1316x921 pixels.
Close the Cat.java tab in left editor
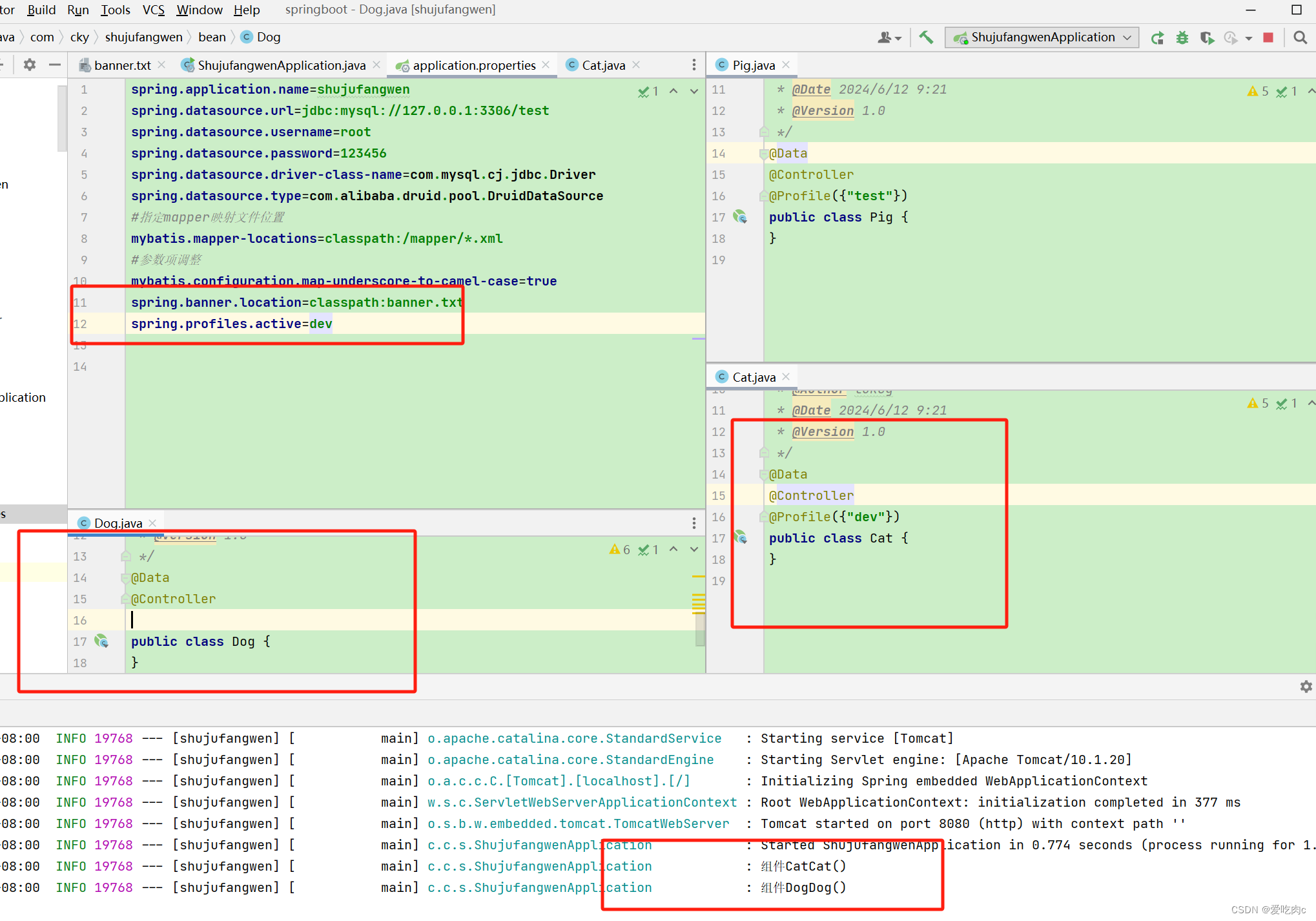(636, 65)
